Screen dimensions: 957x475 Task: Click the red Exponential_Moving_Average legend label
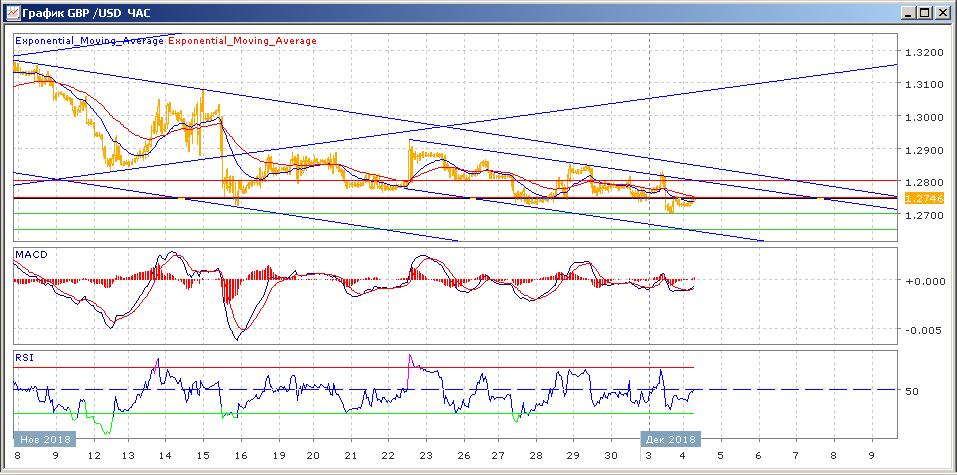point(242,41)
